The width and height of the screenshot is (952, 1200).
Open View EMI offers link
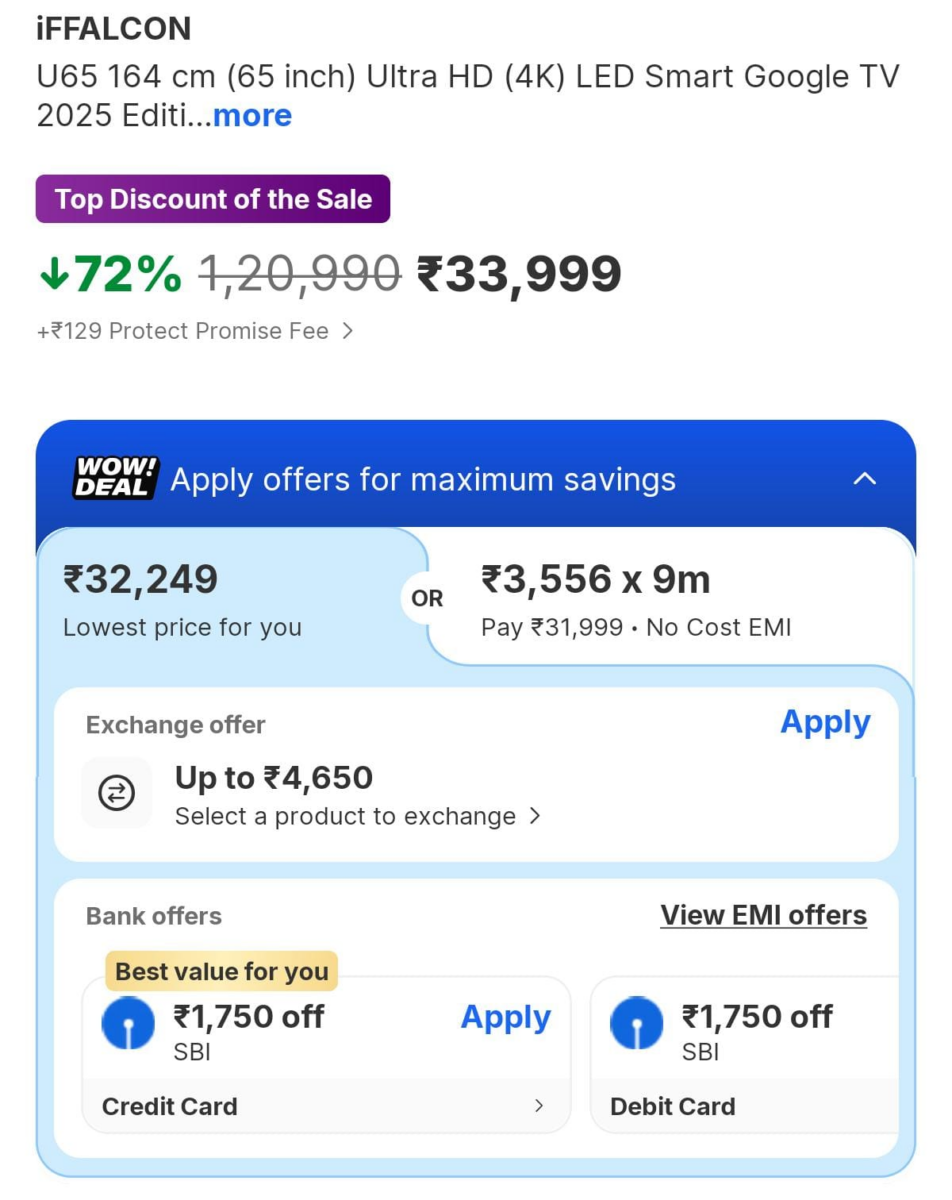[x=763, y=915]
